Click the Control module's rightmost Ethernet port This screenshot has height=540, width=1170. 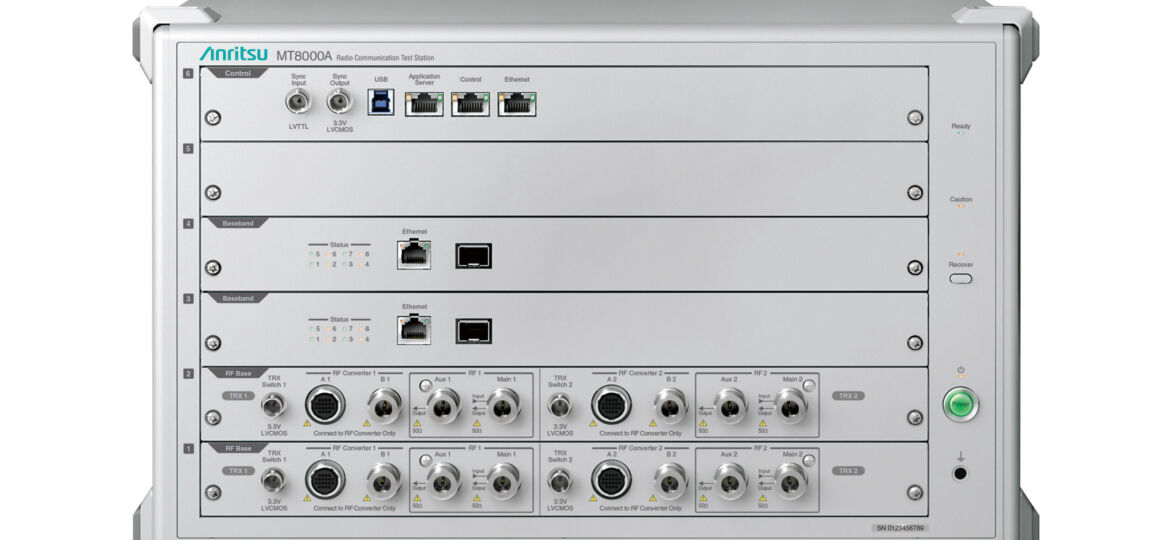pos(516,104)
